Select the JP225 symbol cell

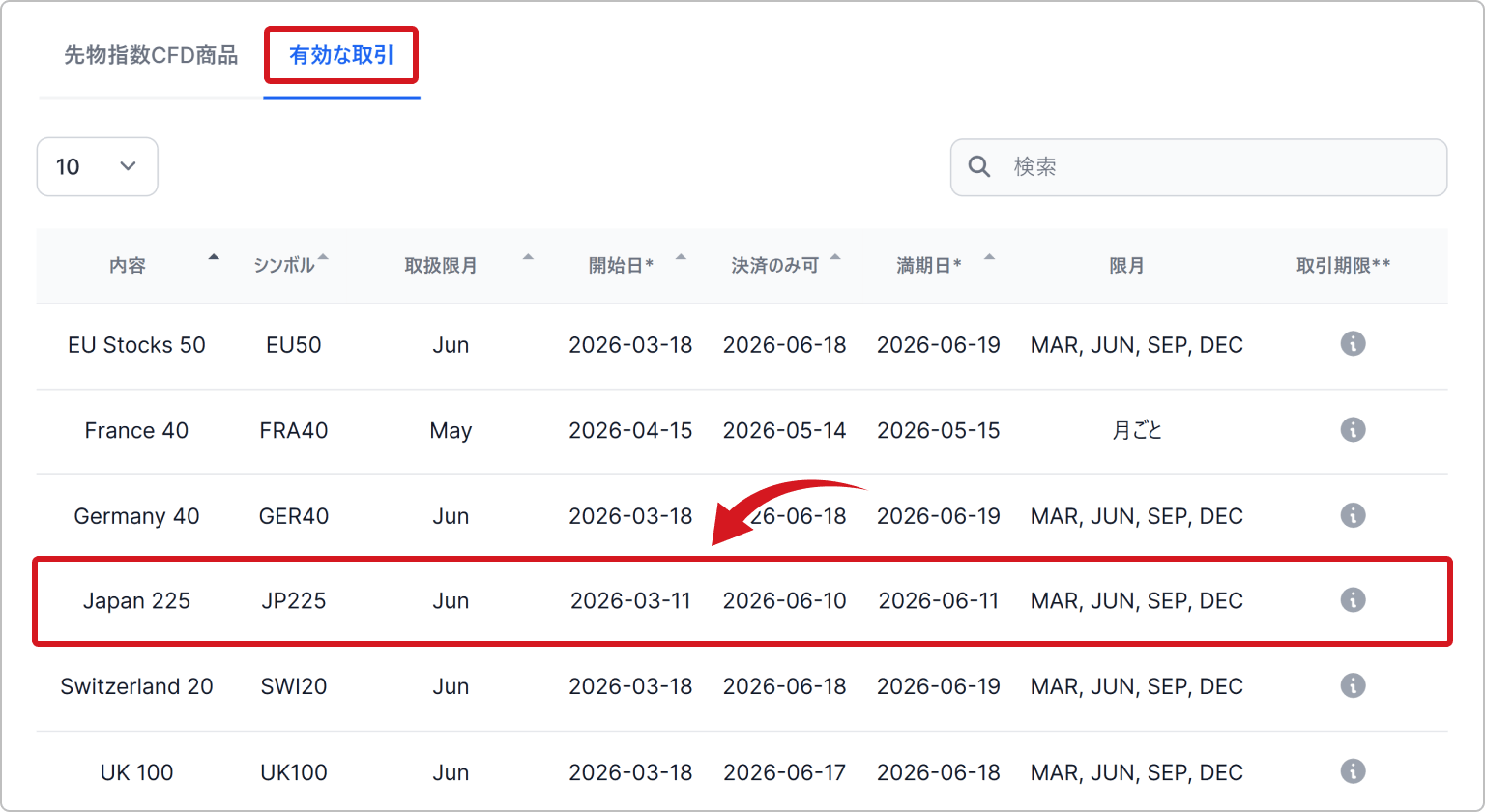point(294,601)
